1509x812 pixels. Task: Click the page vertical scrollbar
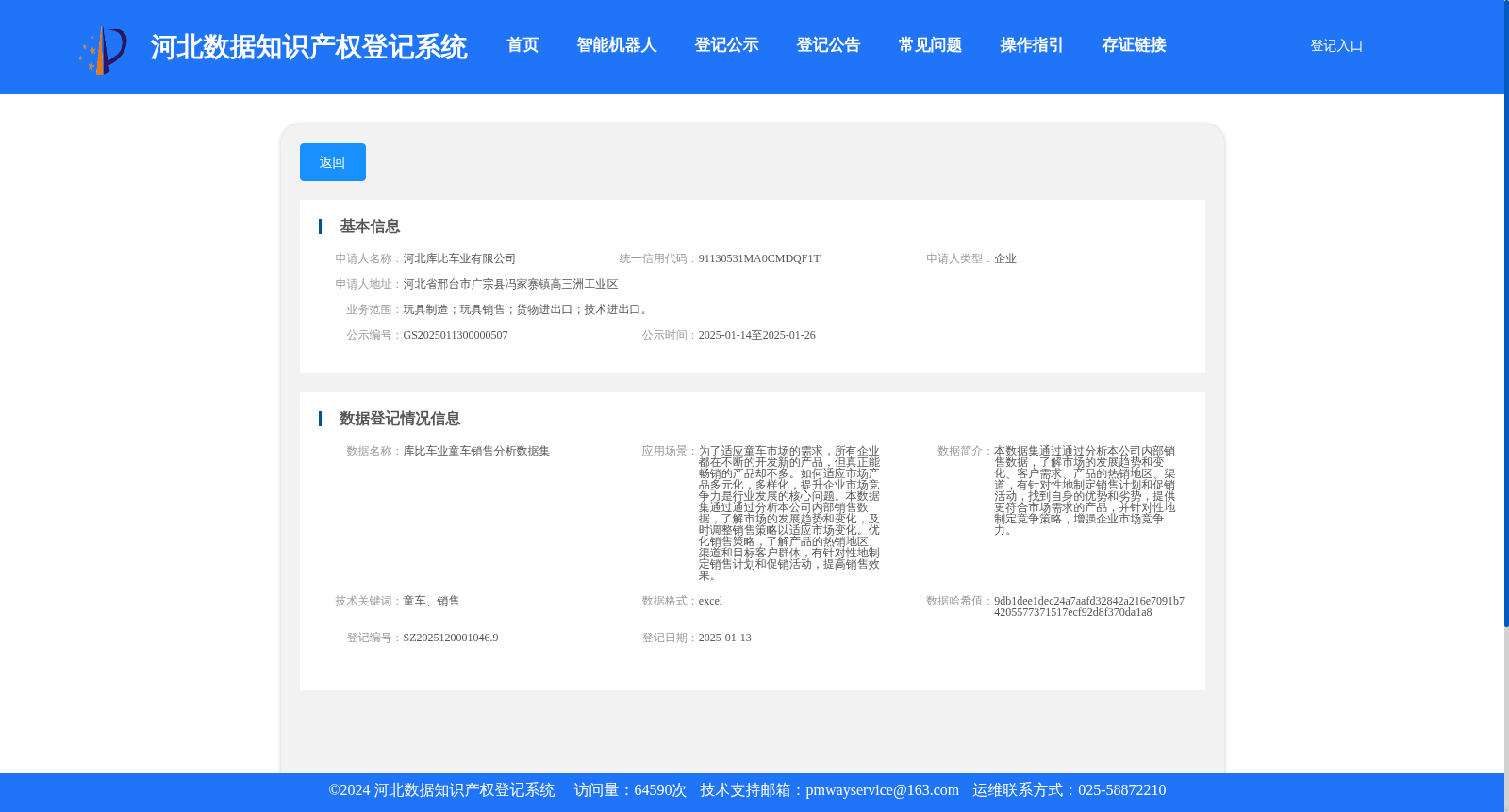(1506, 313)
